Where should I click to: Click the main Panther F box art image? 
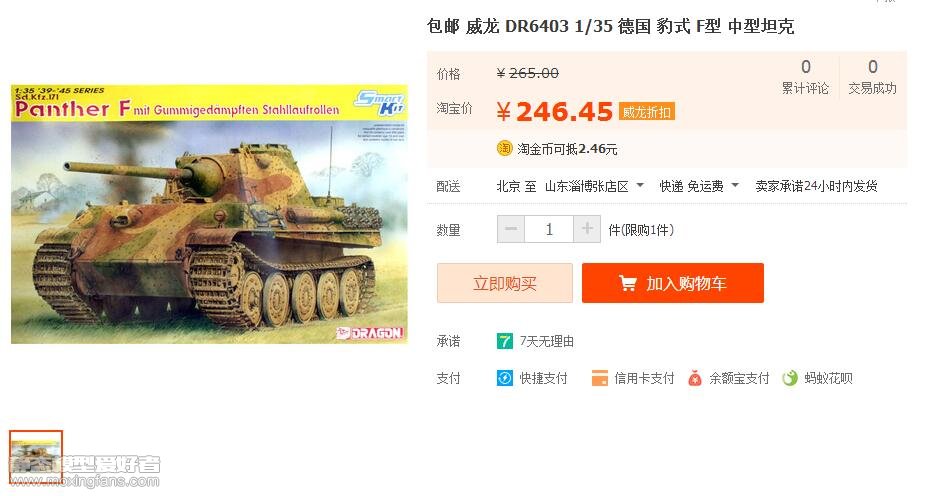210,214
